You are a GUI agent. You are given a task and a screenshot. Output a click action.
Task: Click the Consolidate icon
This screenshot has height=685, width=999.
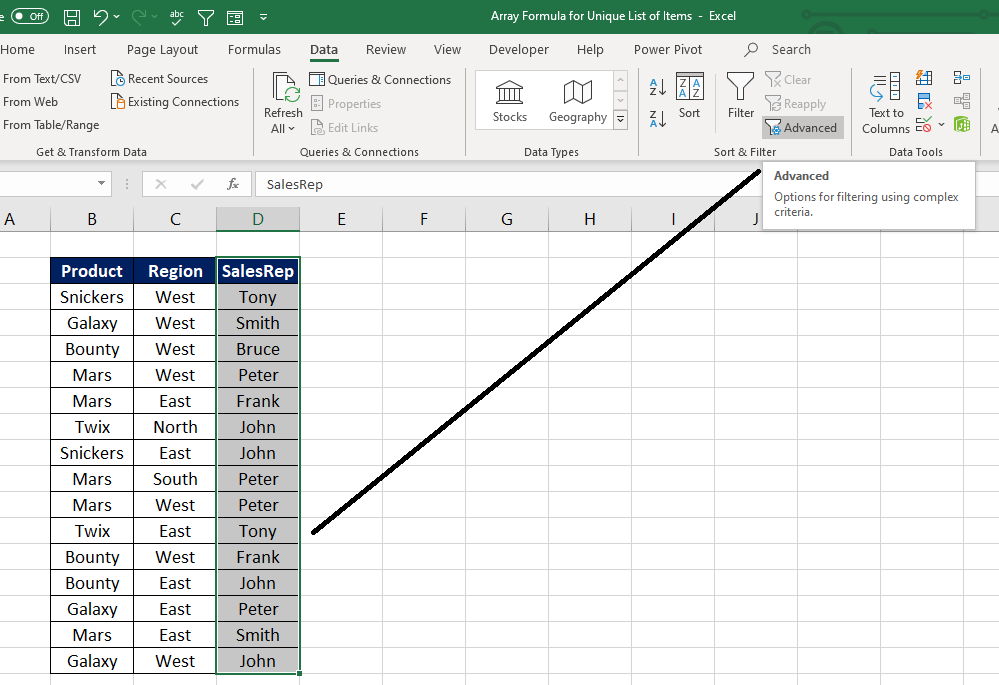coord(962,78)
